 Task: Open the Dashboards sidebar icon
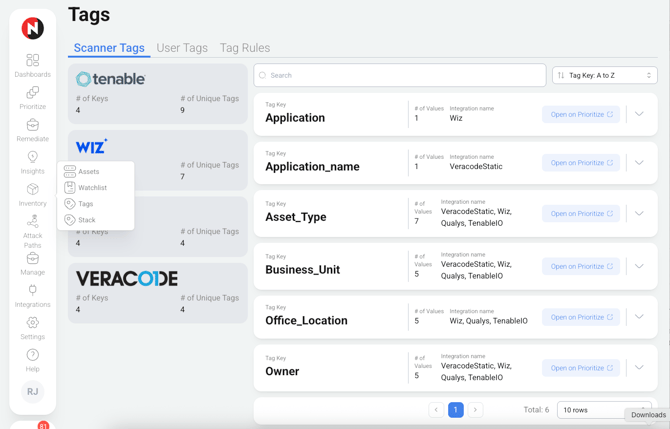tap(32, 62)
